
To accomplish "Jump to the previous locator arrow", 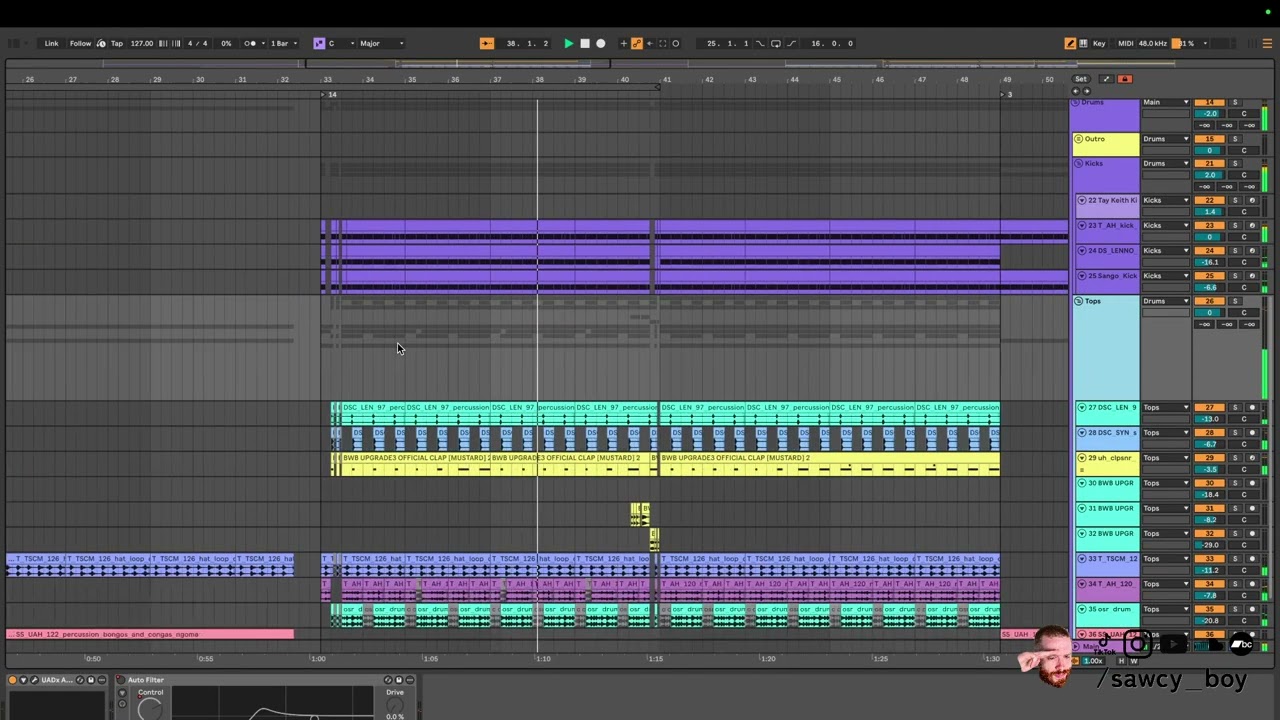I will [1076, 91].
